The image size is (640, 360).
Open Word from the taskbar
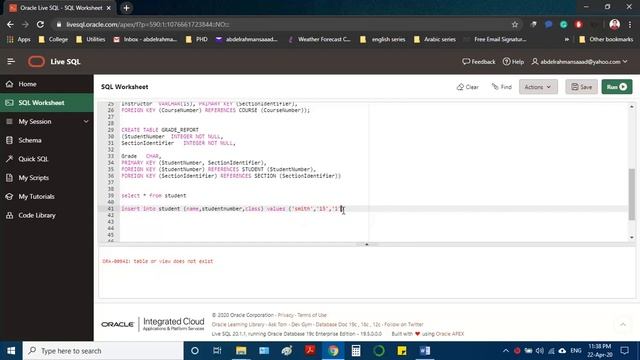[424, 351]
